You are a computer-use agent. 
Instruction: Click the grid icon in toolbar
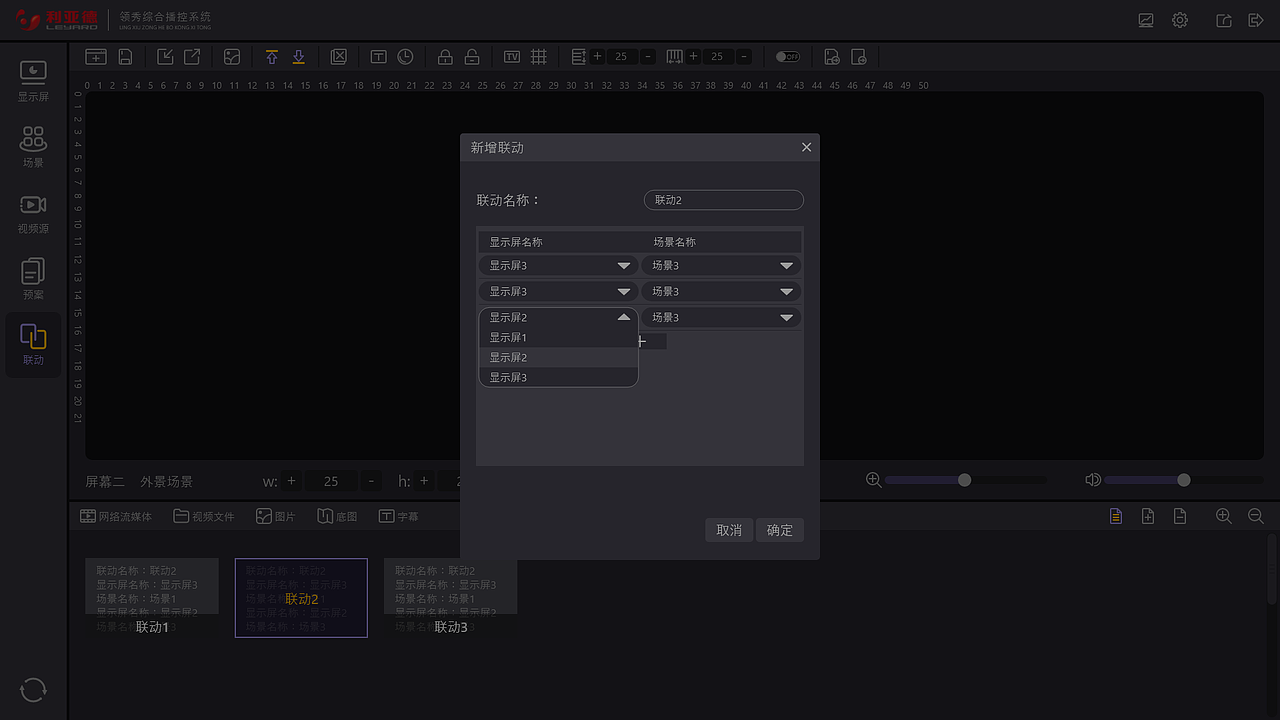point(538,57)
